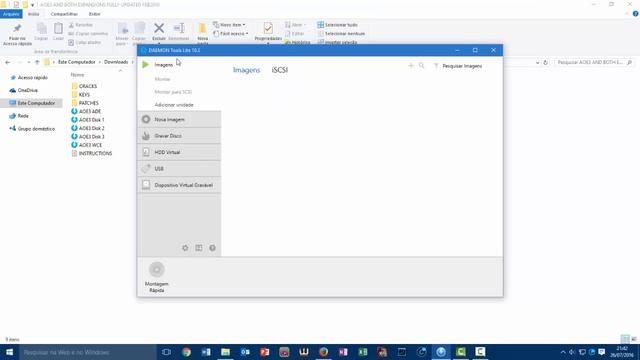Click Inverter seleção in the ribbon
Screen dimensions: 640x360
338,42
